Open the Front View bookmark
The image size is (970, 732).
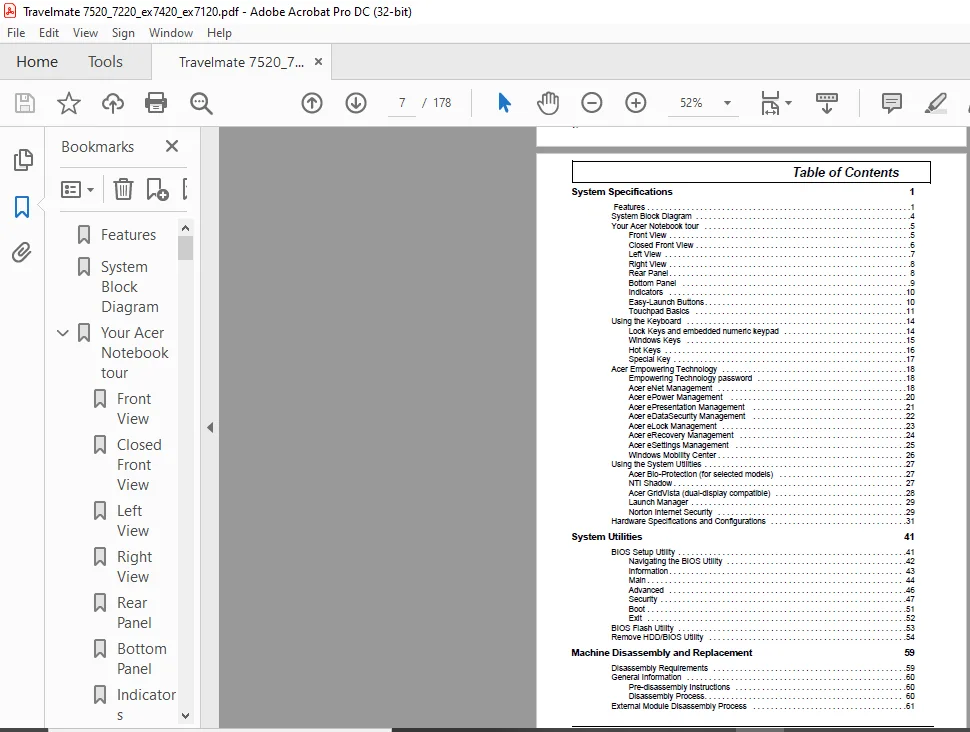click(134, 409)
